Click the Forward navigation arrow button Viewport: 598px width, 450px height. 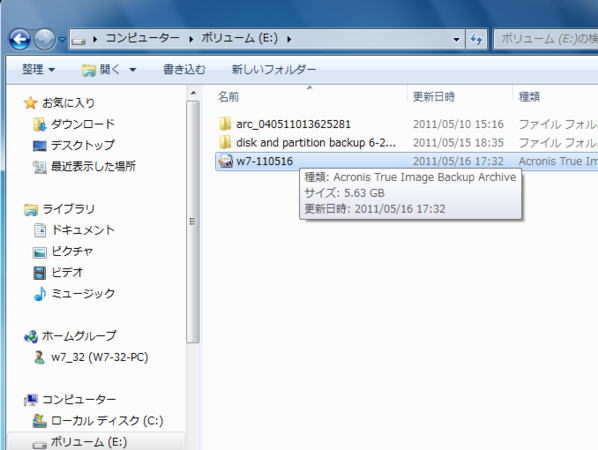tap(45, 39)
